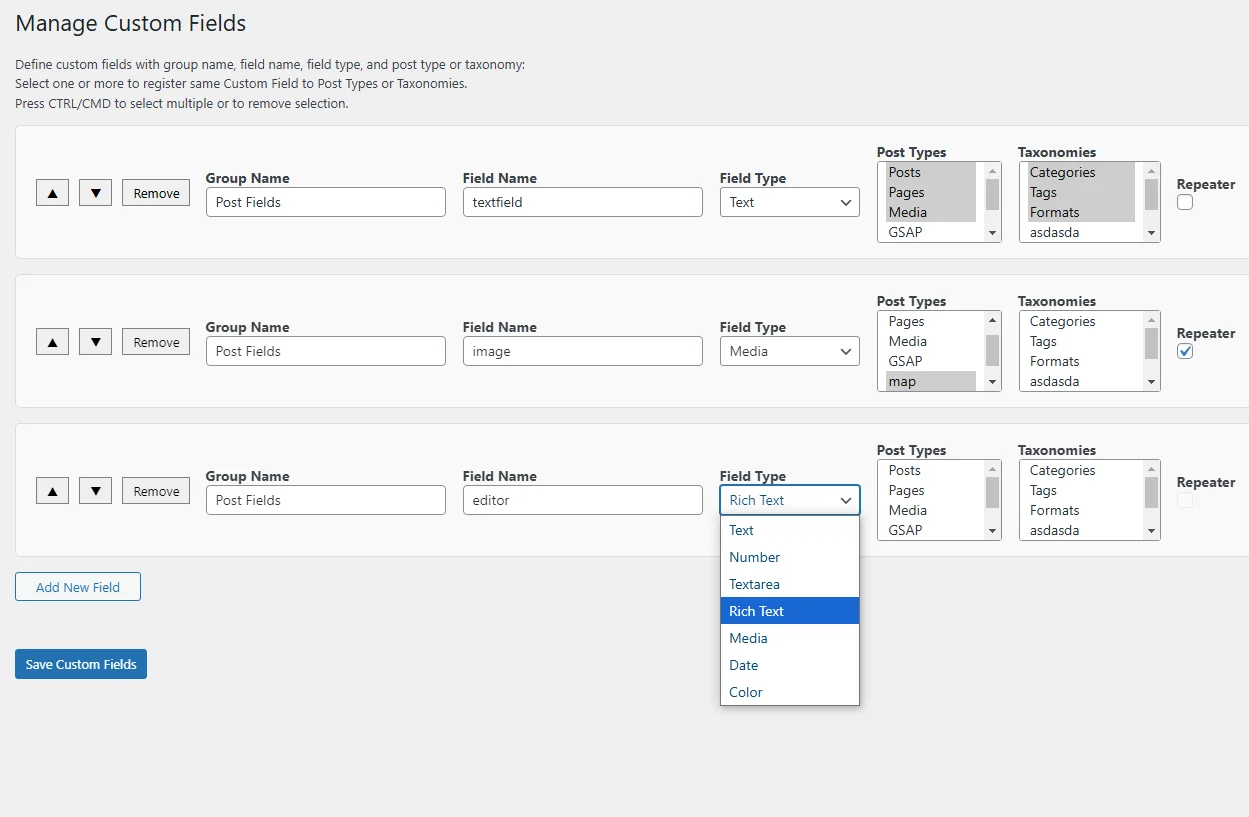The width and height of the screenshot is (1249, 817).
Task: Open the Field Type dropdown showing Media
Action: pyautogui.click(x=789, y=351)
